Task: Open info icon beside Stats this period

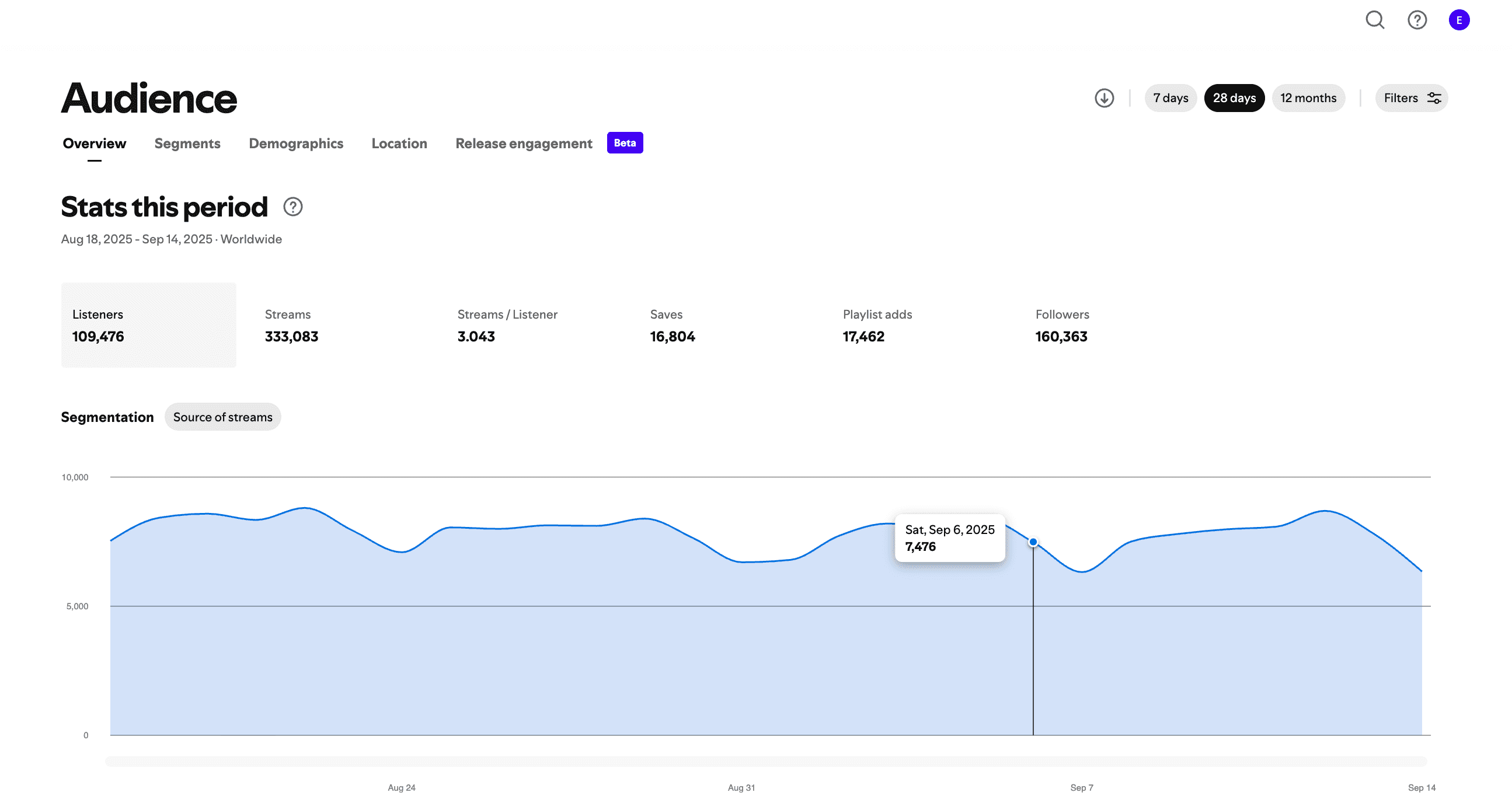Action: (293, 207)
